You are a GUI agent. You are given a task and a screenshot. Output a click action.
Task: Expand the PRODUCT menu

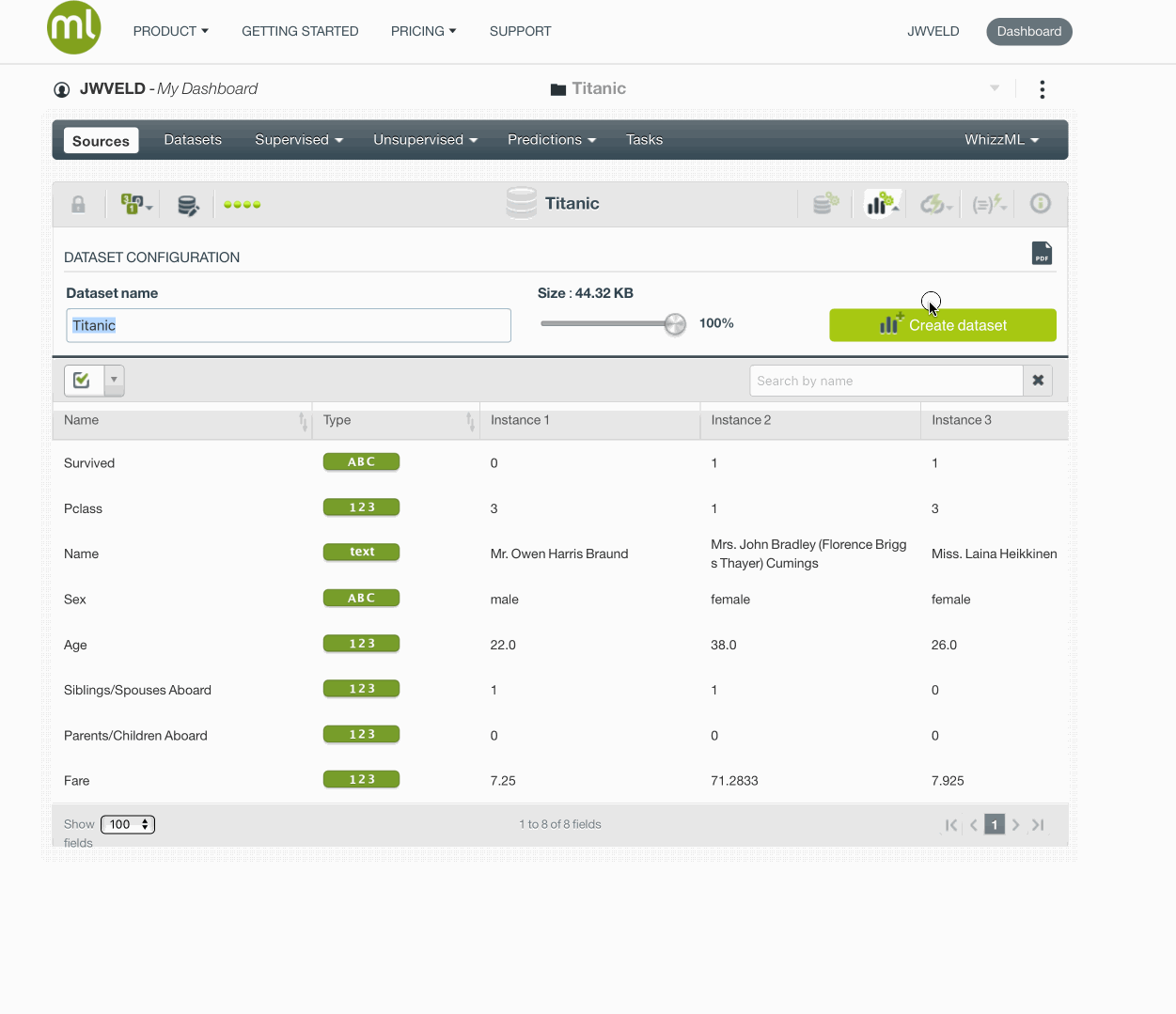click(x=171, y=31)
